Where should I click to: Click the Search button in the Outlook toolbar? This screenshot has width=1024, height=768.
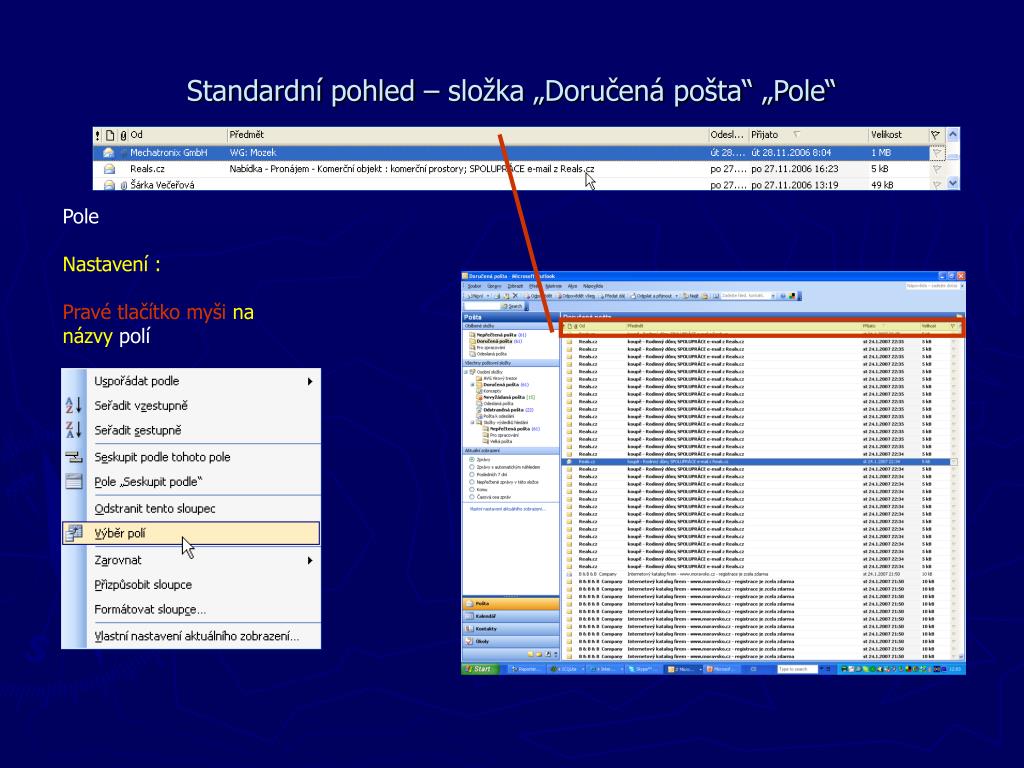[x=512, y=306]
